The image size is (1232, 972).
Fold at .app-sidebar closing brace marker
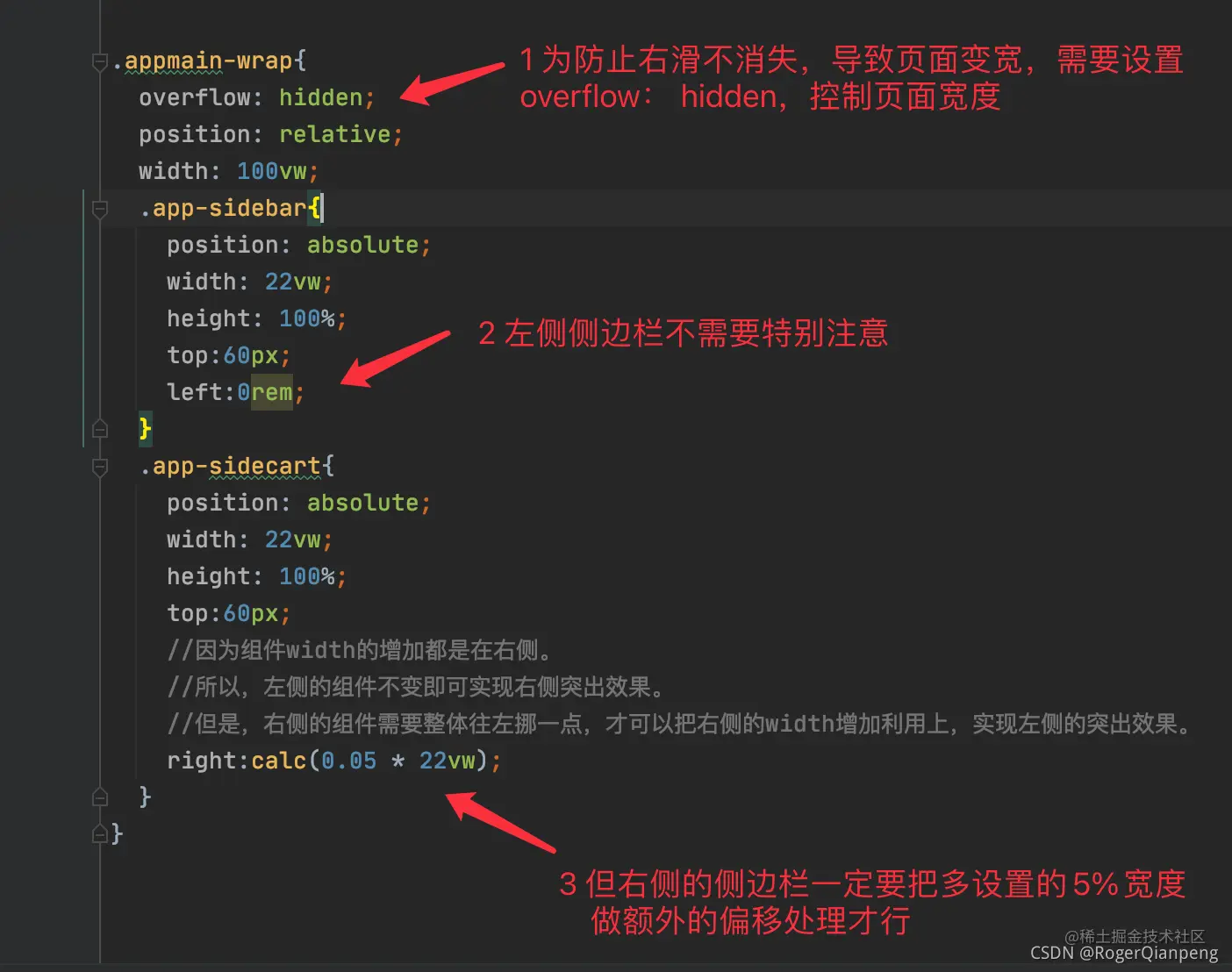pyautogui.click(x=100, y=429)
